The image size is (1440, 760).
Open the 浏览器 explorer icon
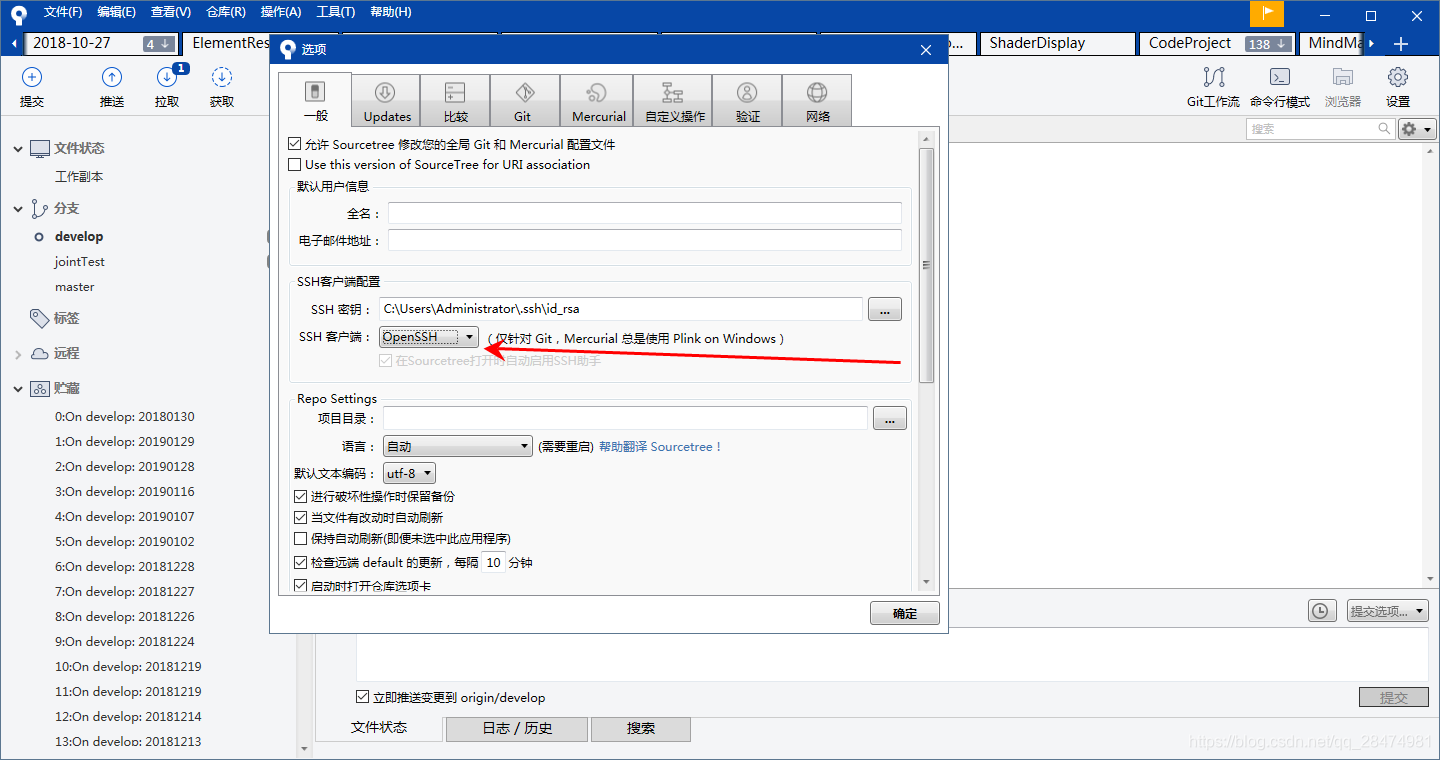coord(1343,77)
